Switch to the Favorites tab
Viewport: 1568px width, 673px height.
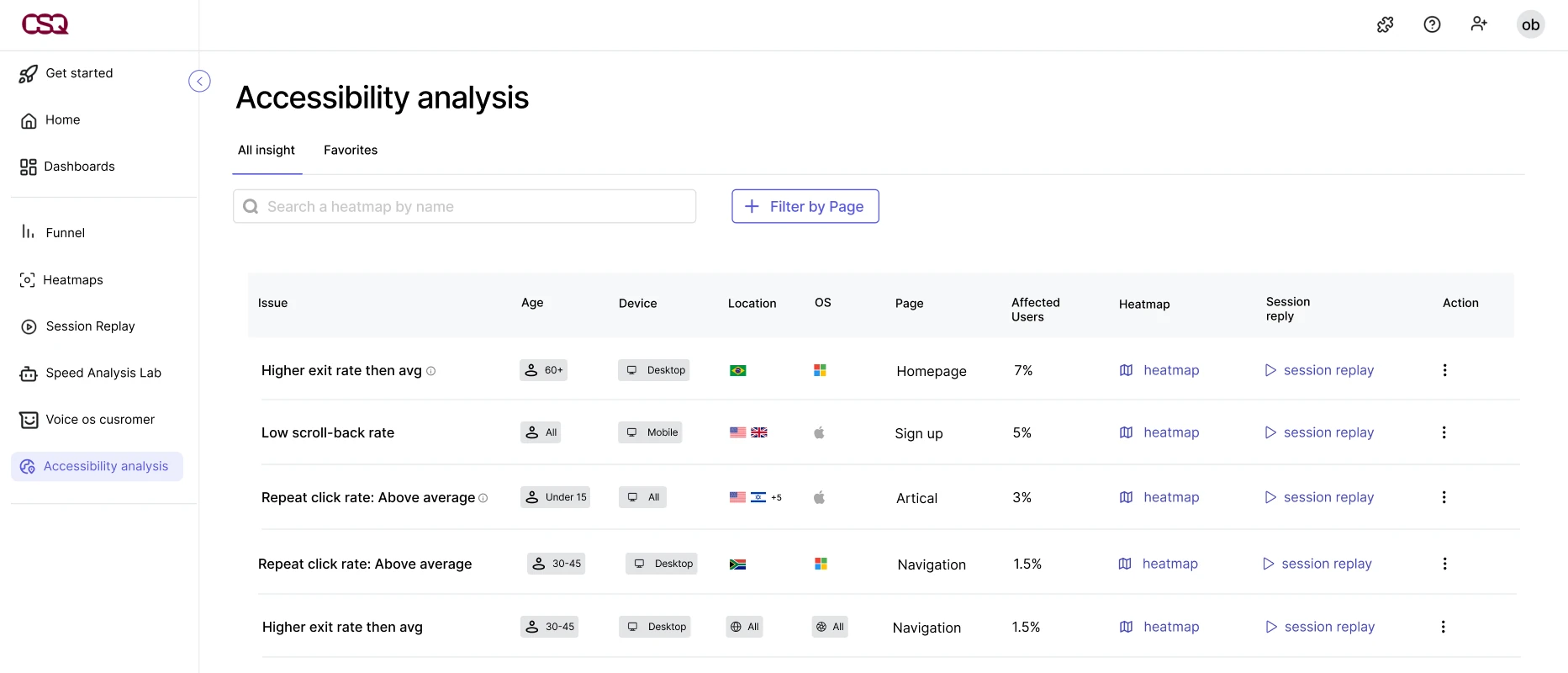click(x=351, y=150)
